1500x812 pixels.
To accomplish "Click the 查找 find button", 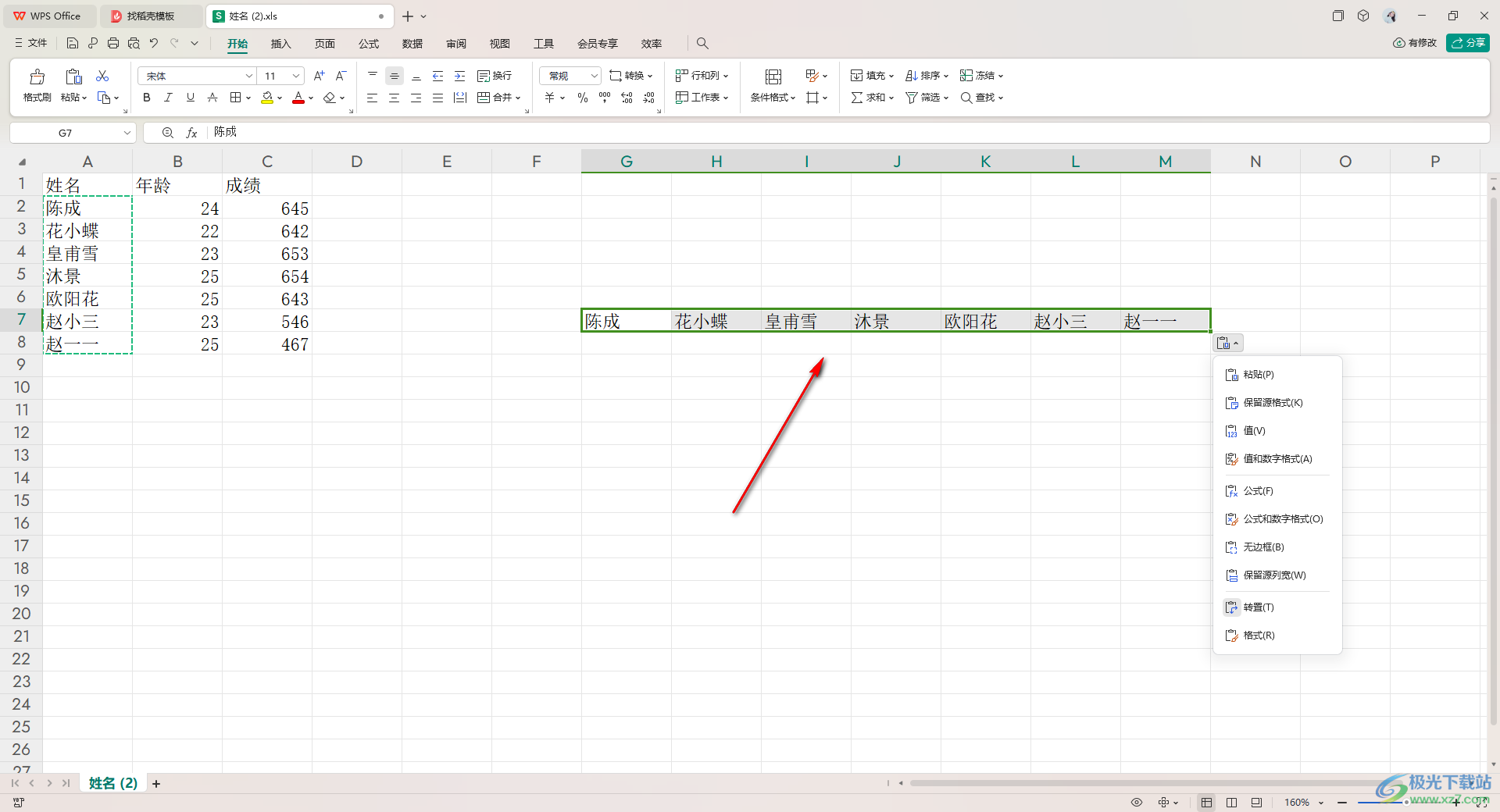I will click(x=981, y=98).
